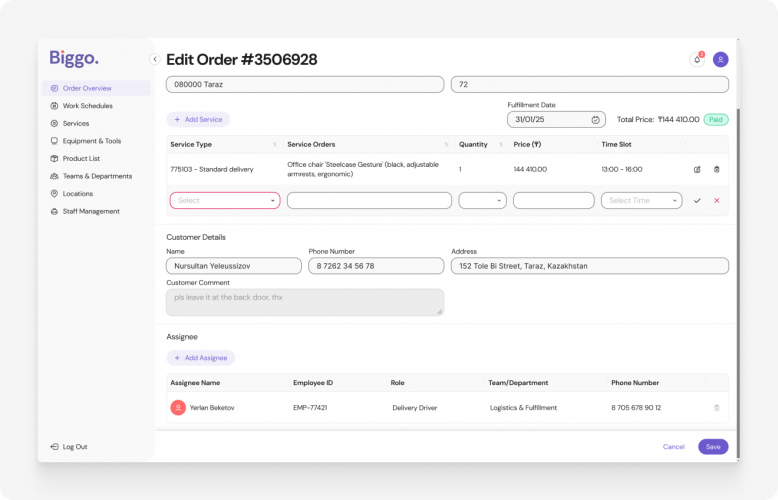Viewport: 778px width, 500px height.
Task: Click Yerlan Beketov's avatar
Action: (178, 408)
